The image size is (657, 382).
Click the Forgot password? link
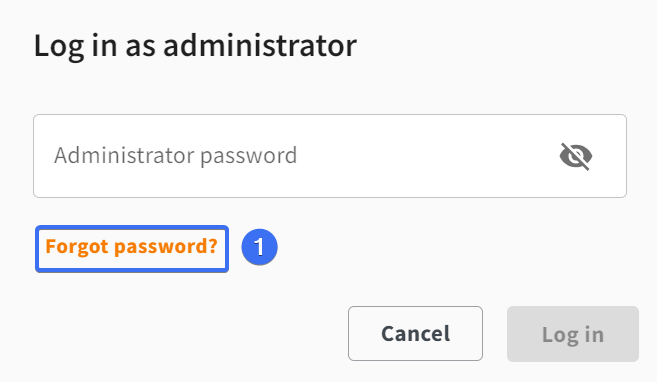[x=132, y=246]
